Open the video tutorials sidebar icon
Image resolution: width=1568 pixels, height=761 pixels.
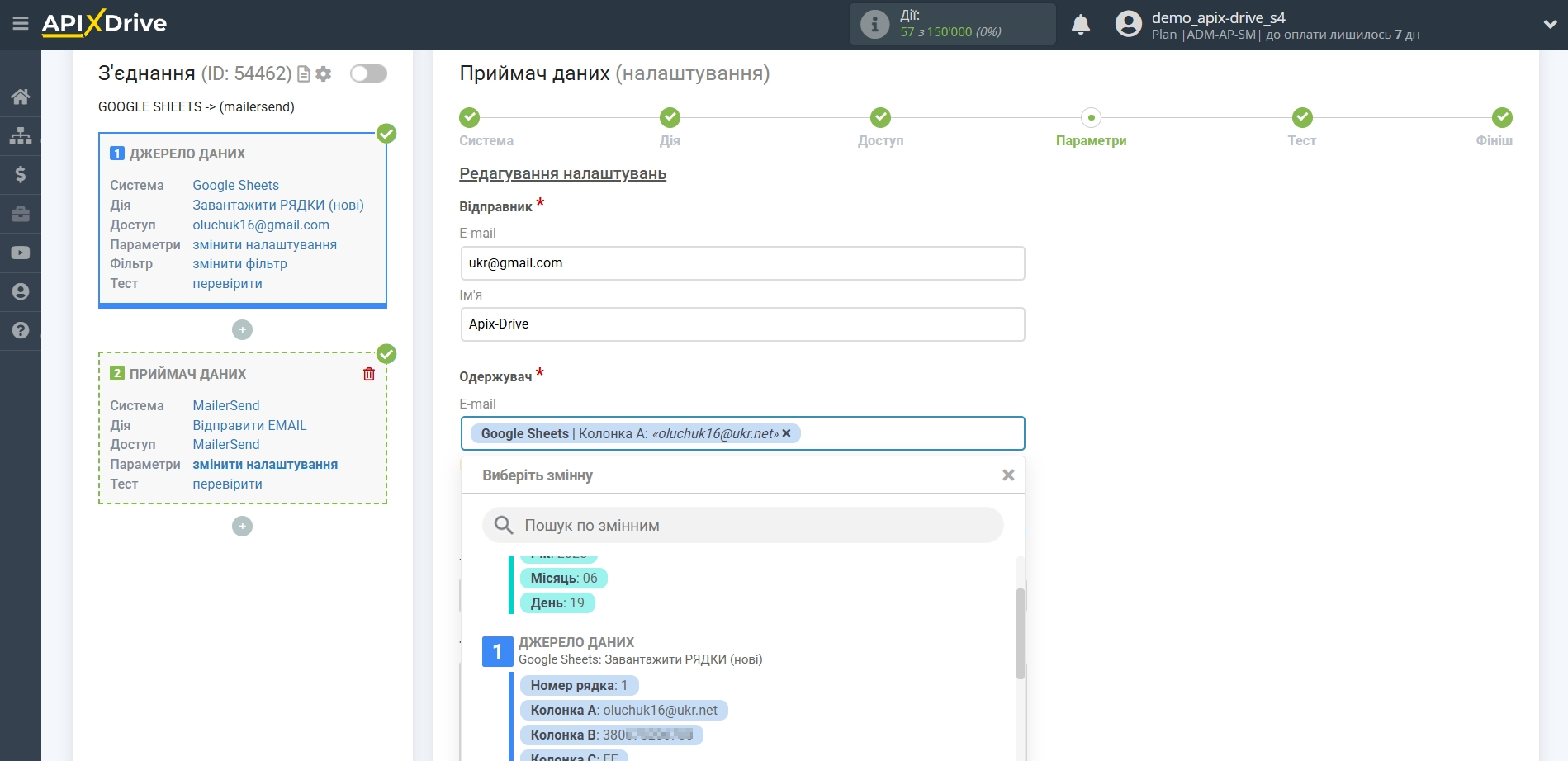click(x=21, y=253)
